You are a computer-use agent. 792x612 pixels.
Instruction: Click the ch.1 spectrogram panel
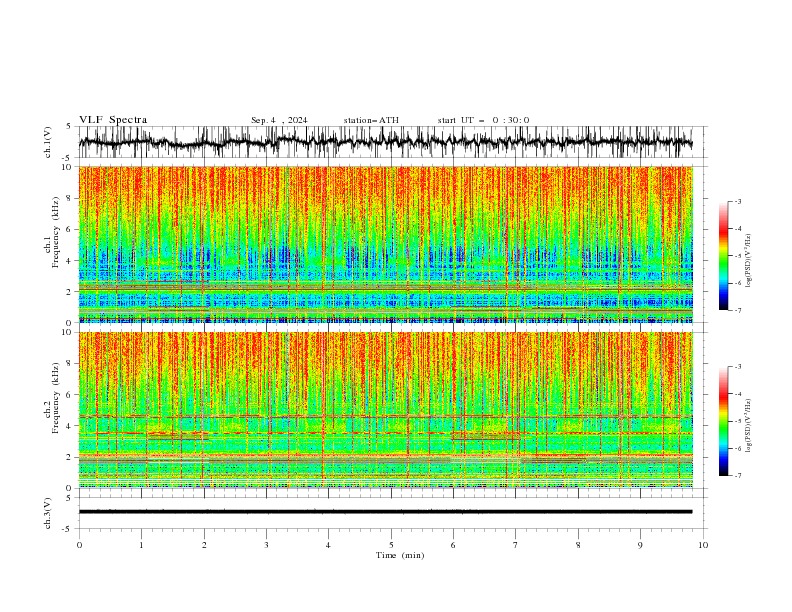[385, 244]
